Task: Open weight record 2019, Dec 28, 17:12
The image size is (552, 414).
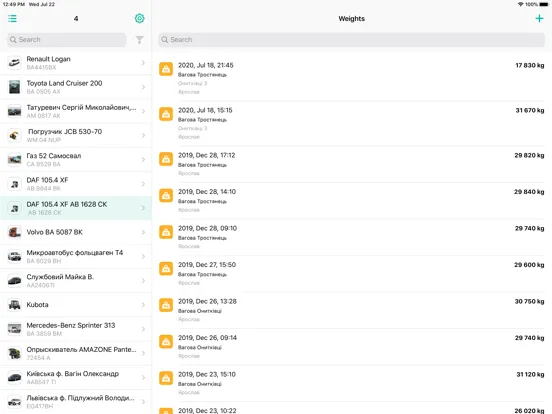Action: [351, 164]
